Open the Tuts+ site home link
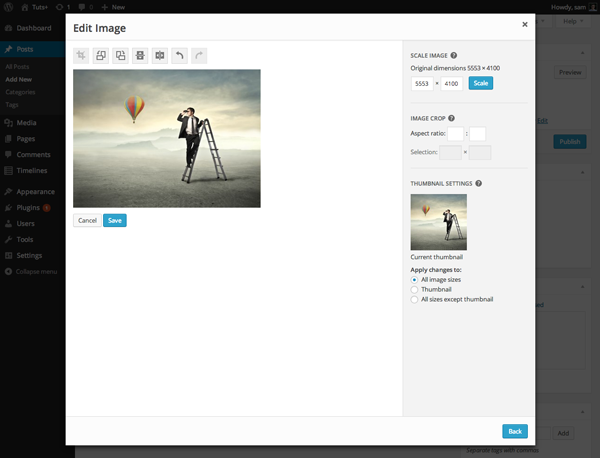This screenshot has width=600, height=458. click(x=35, y=7)
